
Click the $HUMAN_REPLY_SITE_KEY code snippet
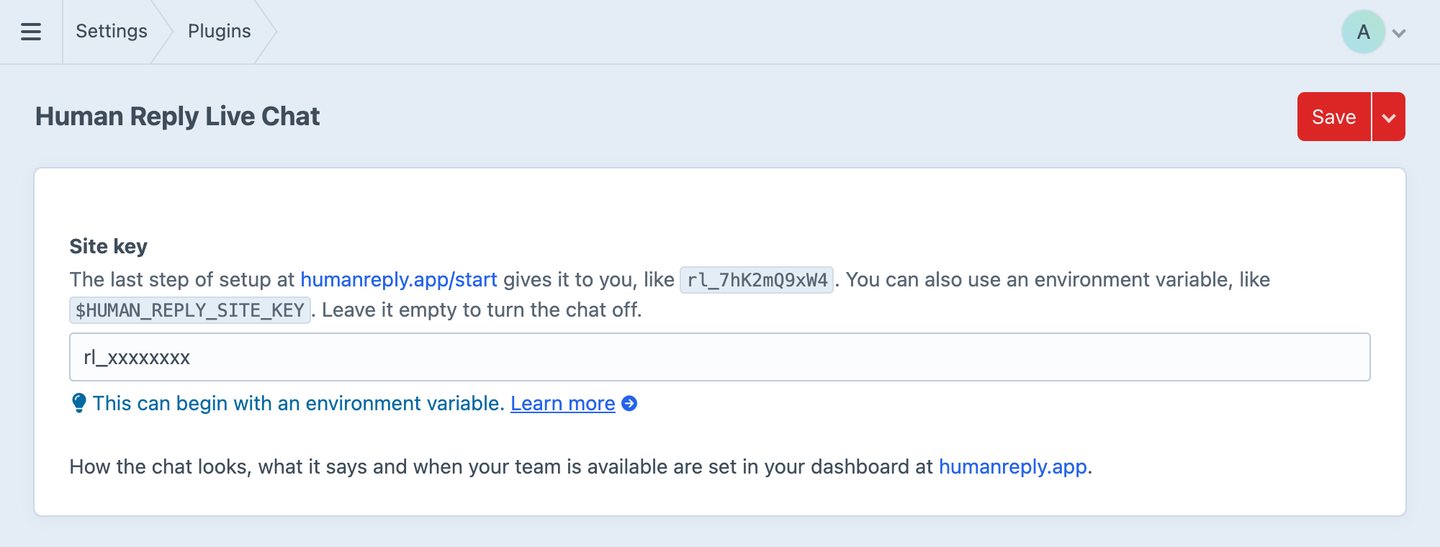pyautogui.click(x=190, y=310)
